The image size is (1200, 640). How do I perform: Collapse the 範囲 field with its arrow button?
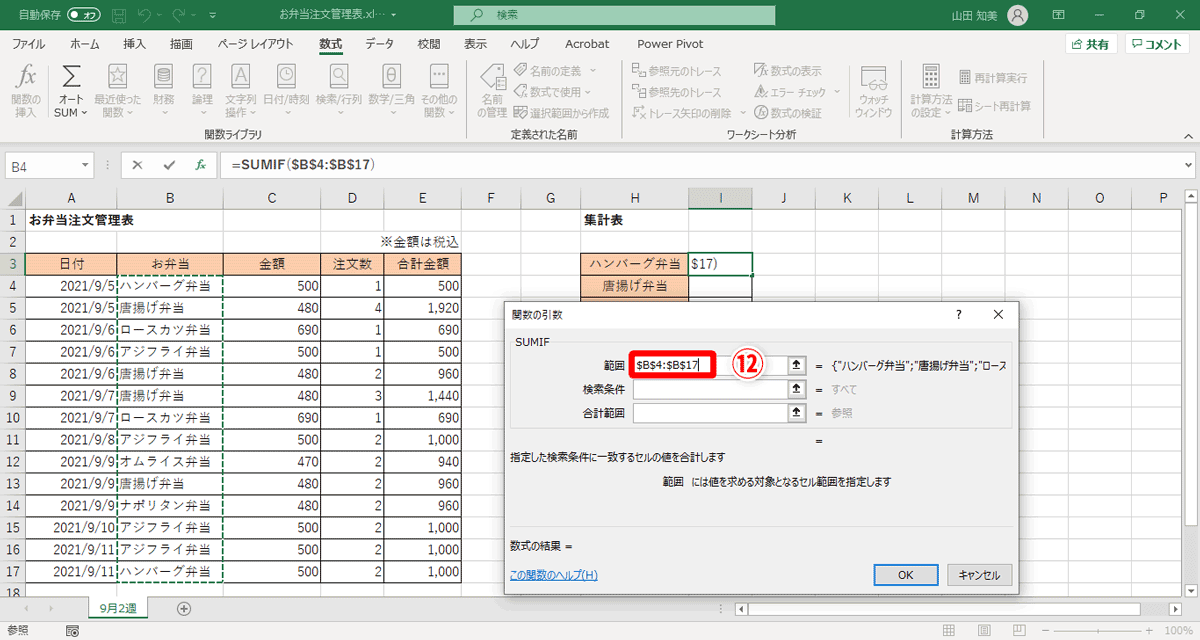click(x=796, y=365)
